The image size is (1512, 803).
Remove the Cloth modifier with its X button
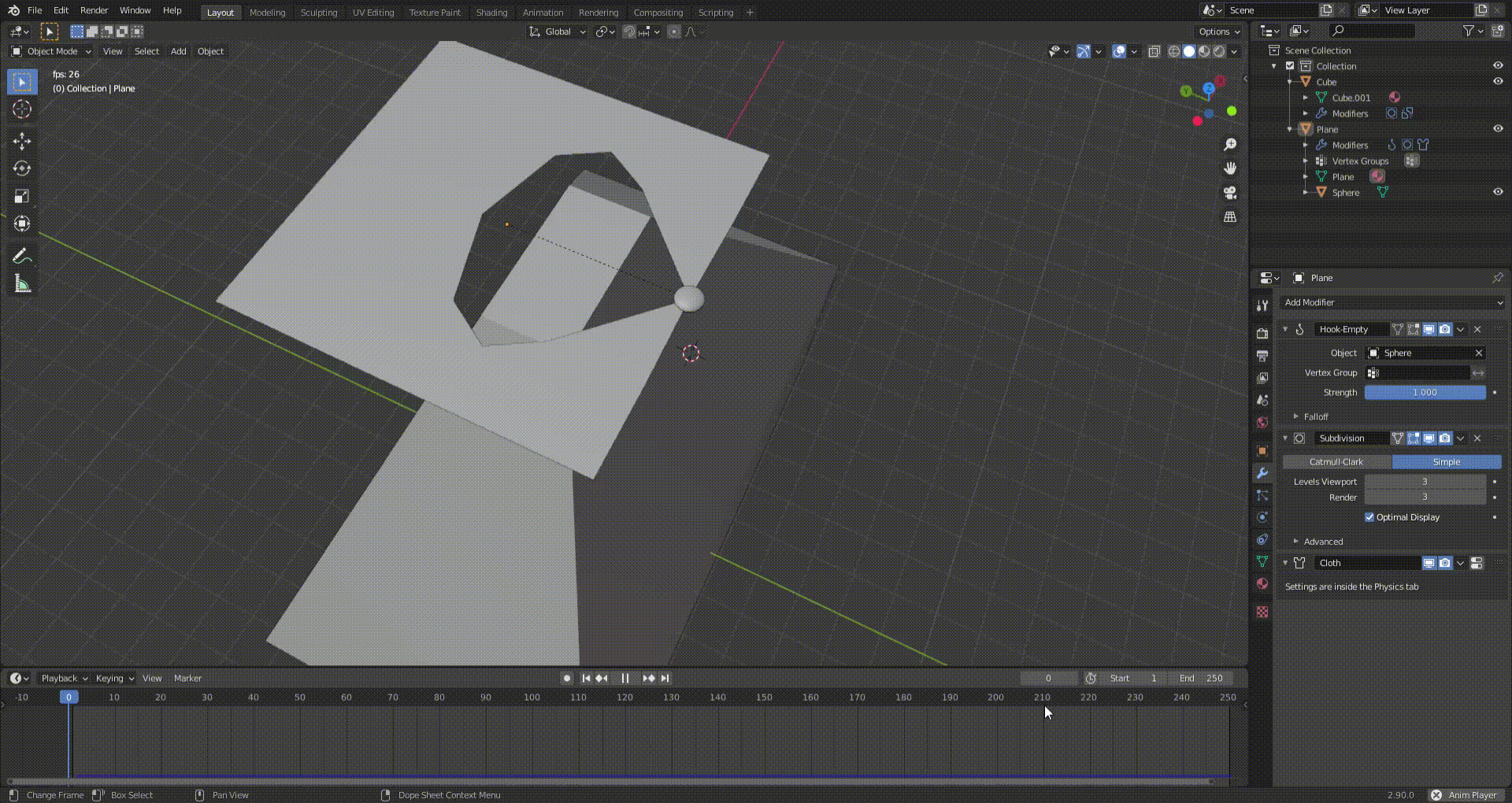point(1477,562)
